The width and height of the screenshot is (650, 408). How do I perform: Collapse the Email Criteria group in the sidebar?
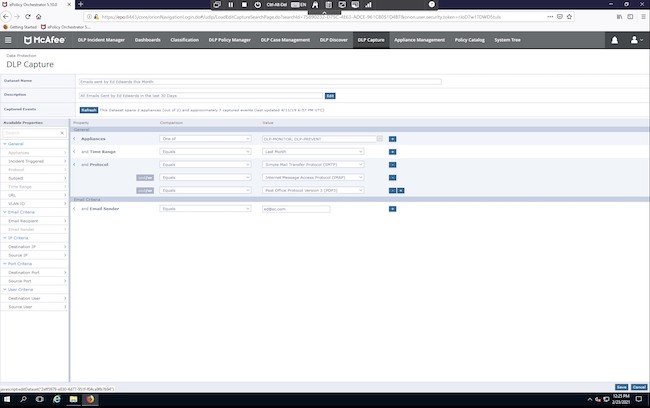(x=5, y=212)
